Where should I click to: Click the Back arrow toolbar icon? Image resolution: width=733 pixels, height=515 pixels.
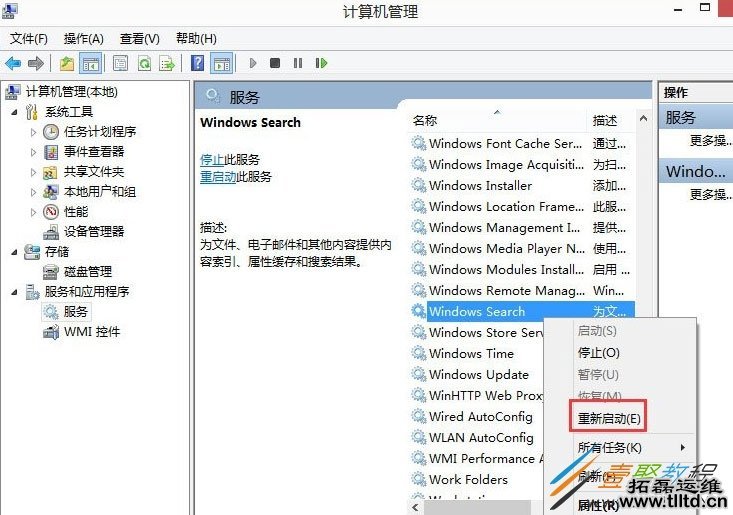pyautogui.click(x=13, y=63)
